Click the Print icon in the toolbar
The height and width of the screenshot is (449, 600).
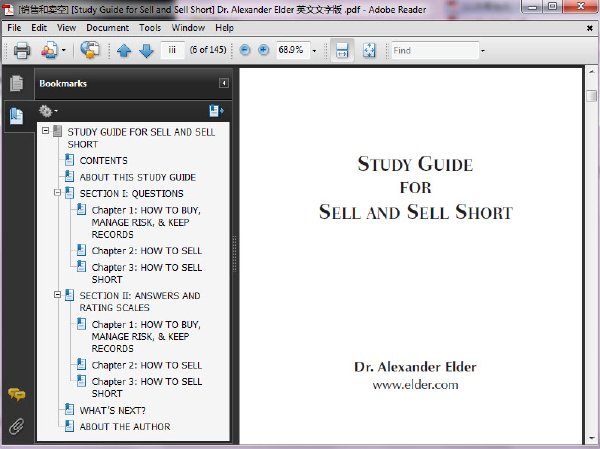pyautogui.click(x=21, y=50)
